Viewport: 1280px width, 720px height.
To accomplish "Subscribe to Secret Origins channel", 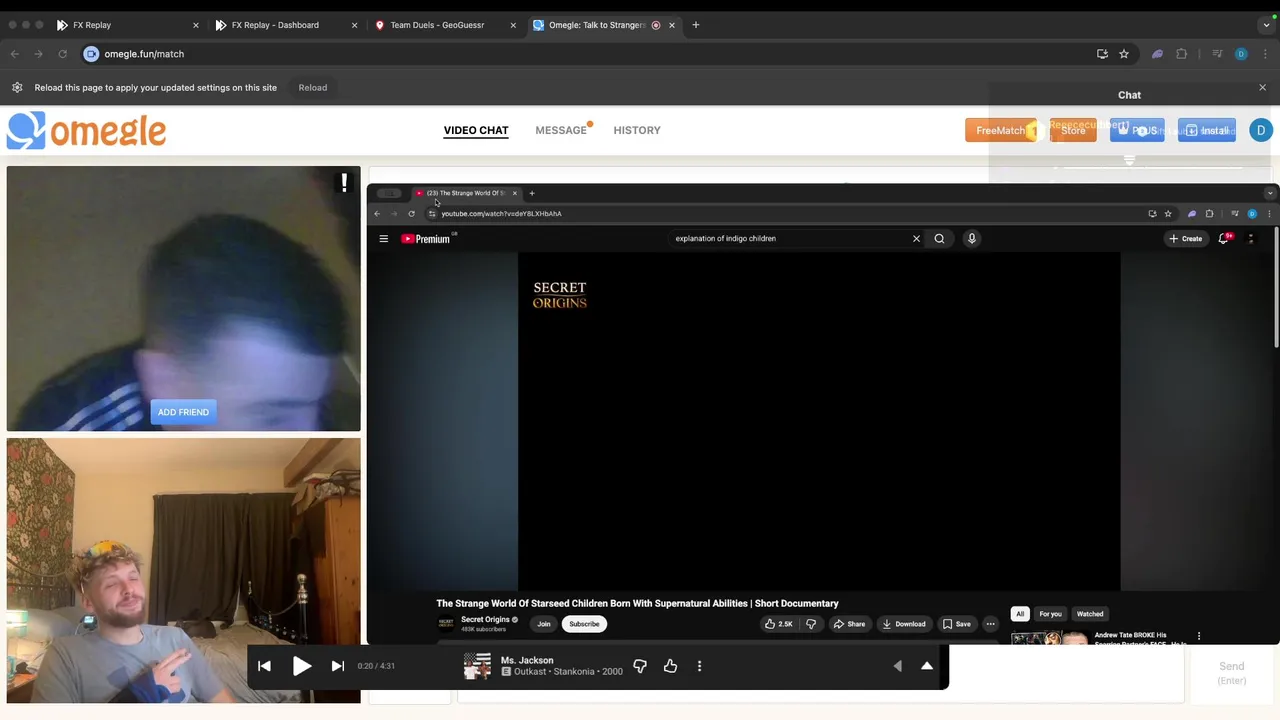I will click(584, 624).
